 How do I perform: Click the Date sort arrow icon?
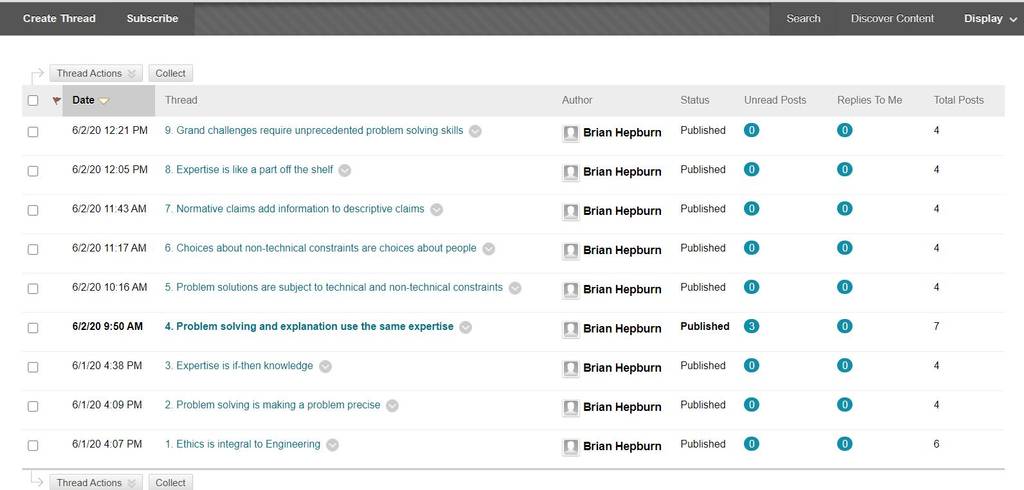104,101
